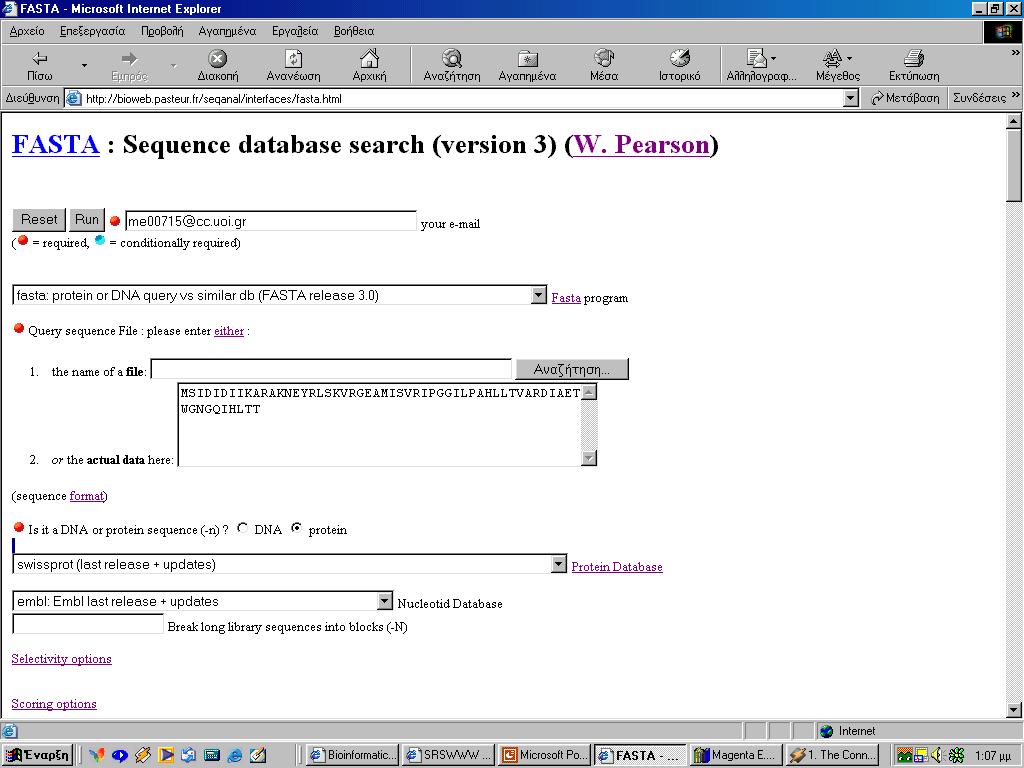
Task: Click the page scrollbar down arrow
Action: (x=1014, y=710)
